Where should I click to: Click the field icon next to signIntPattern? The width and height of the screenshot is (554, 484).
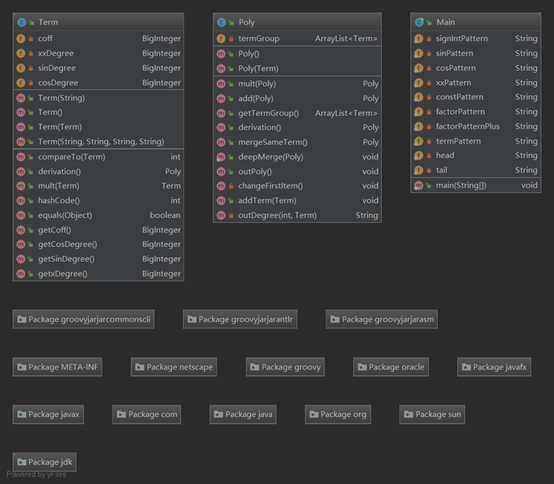[x=419, y=39]
